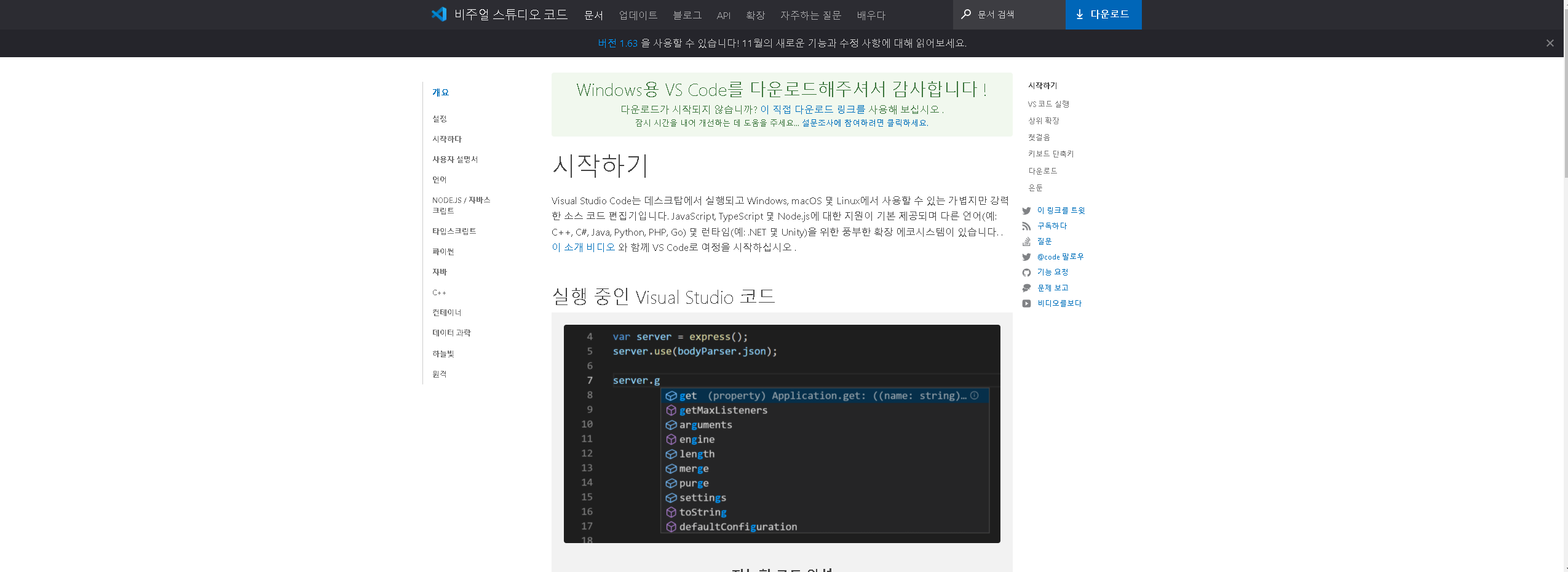Dismiss the version 1.63 banner
The width and height of the screenshot is (1568, 572).
1550,43
